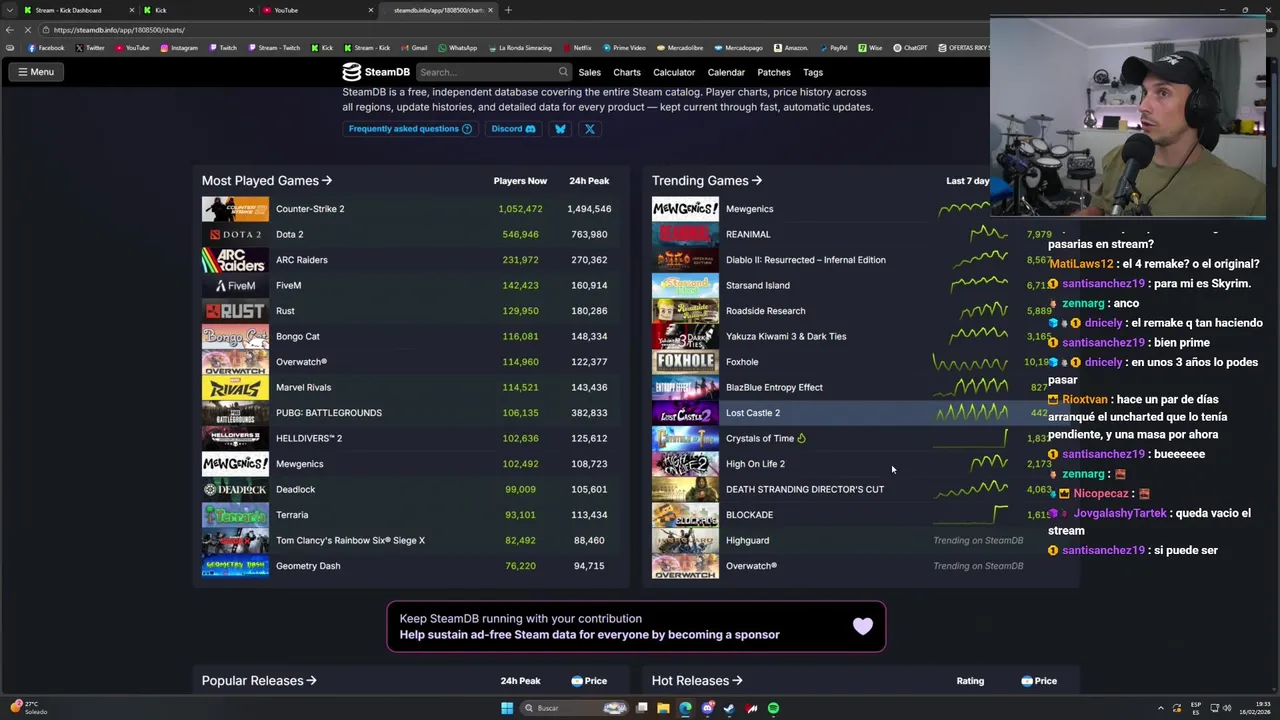Viewport: 1280px width, 720px height.
Task: Click the Steam icon beside Popular Releases Price
Action: [577, 681]
